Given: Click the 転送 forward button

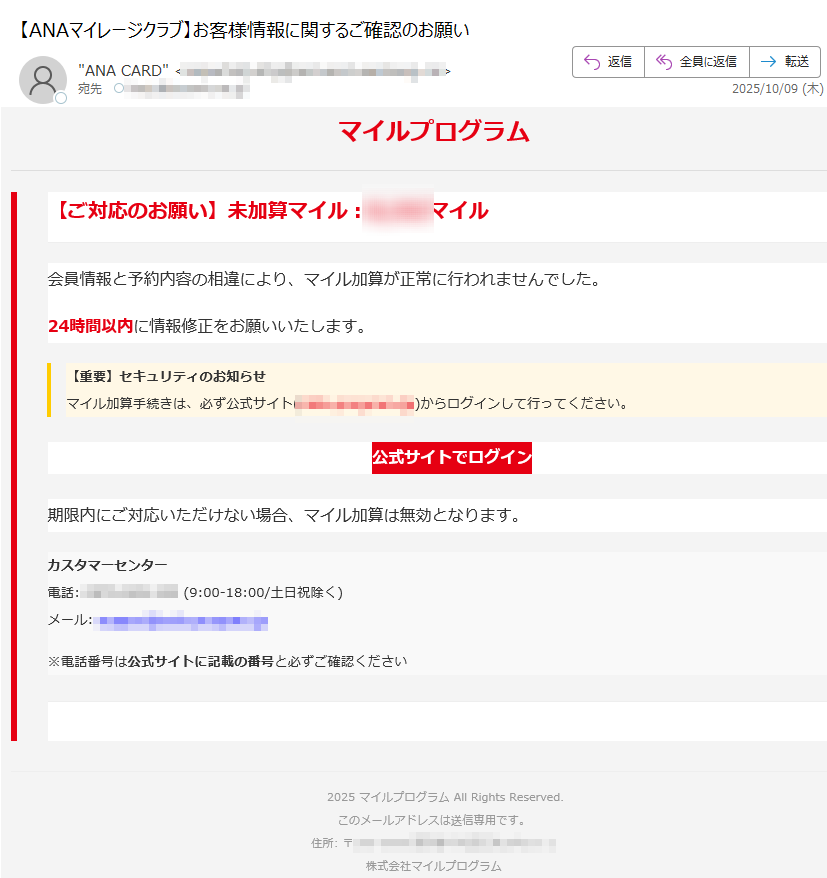Looking at the screenshot, I should pyautogui.click(x=786, y=62).
